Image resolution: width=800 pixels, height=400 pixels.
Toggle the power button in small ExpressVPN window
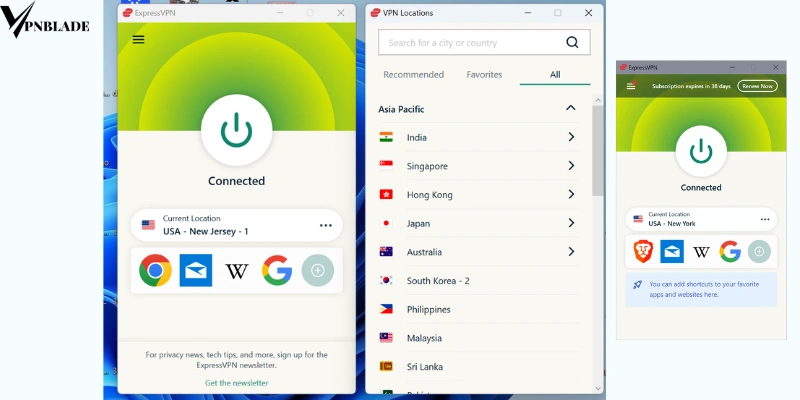[701, 152]
